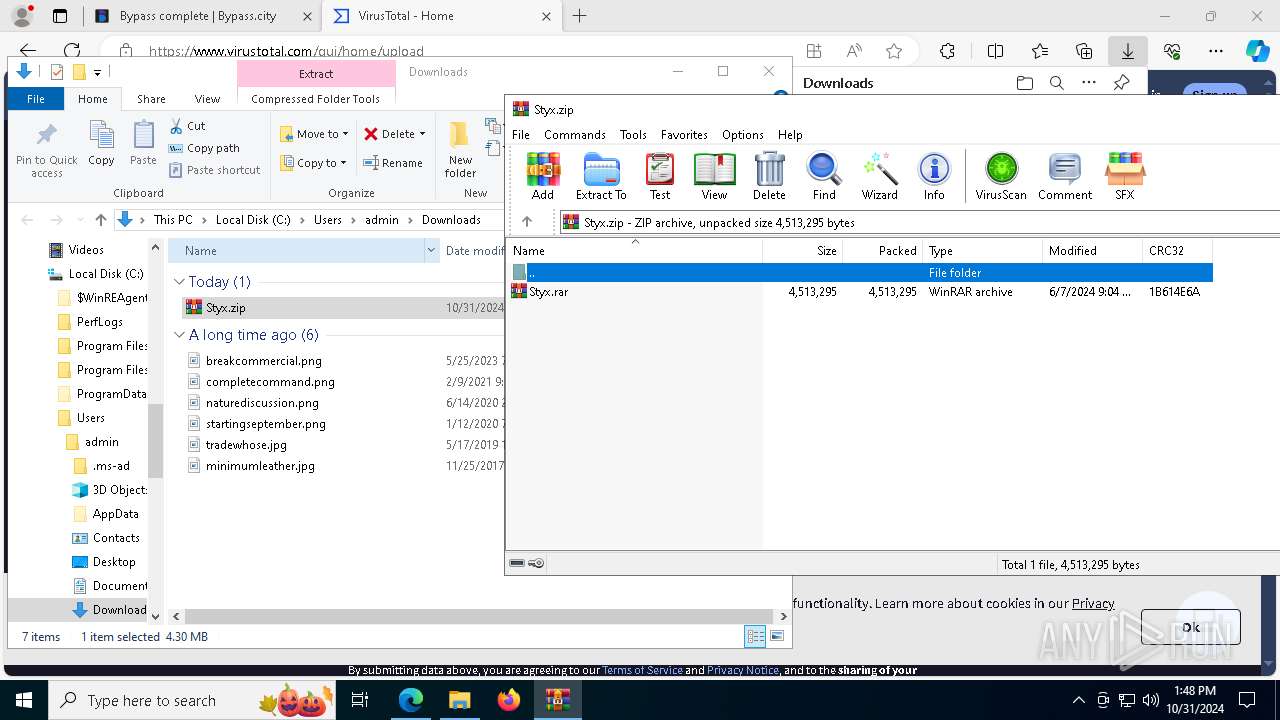Pin the Edge Downloads panel

(x=1121, y=83)
